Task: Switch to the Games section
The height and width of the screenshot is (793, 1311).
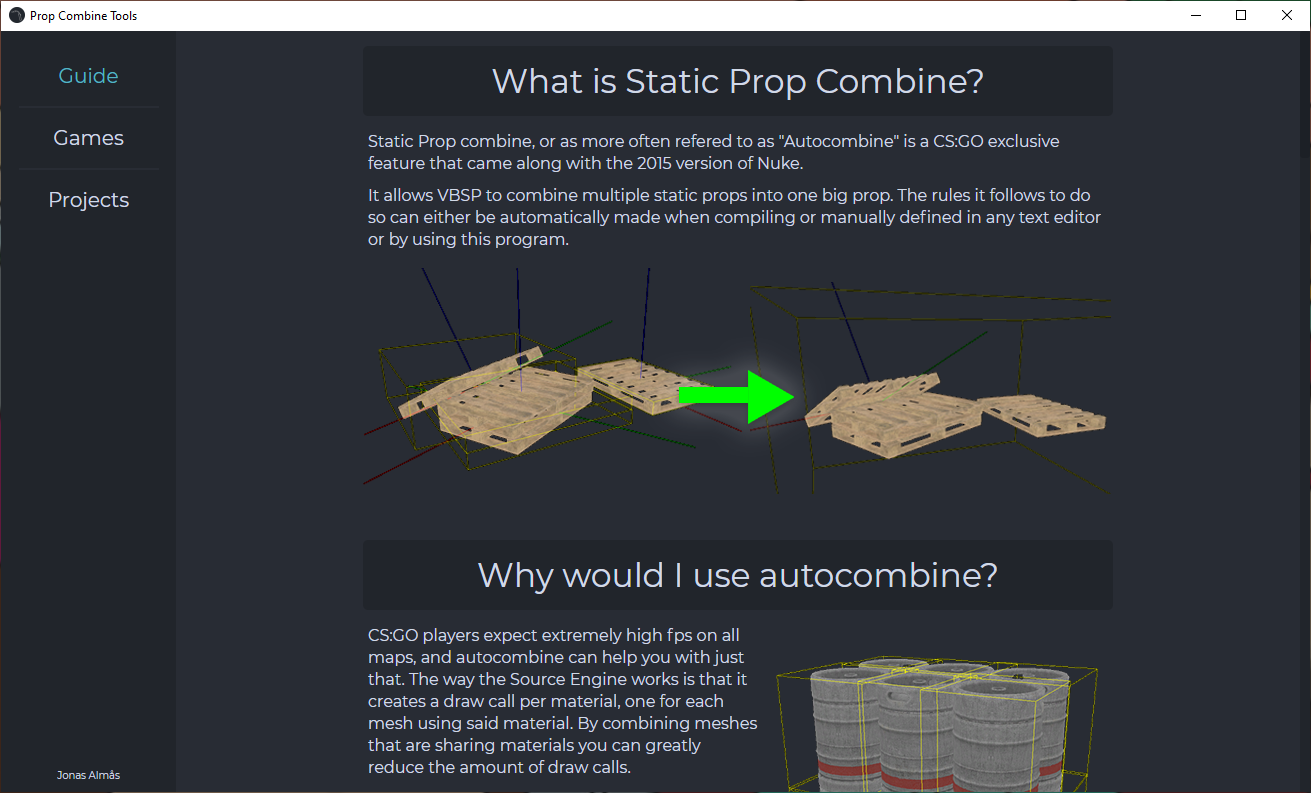Action: (88, 138)
